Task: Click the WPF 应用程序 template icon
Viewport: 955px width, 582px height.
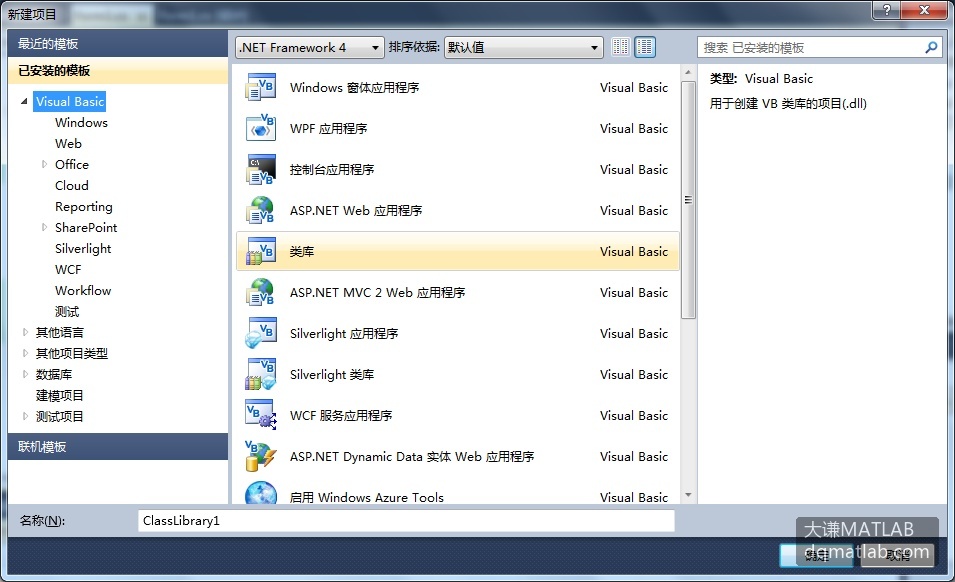Action: pyautogui.click(x=261, y=128)
